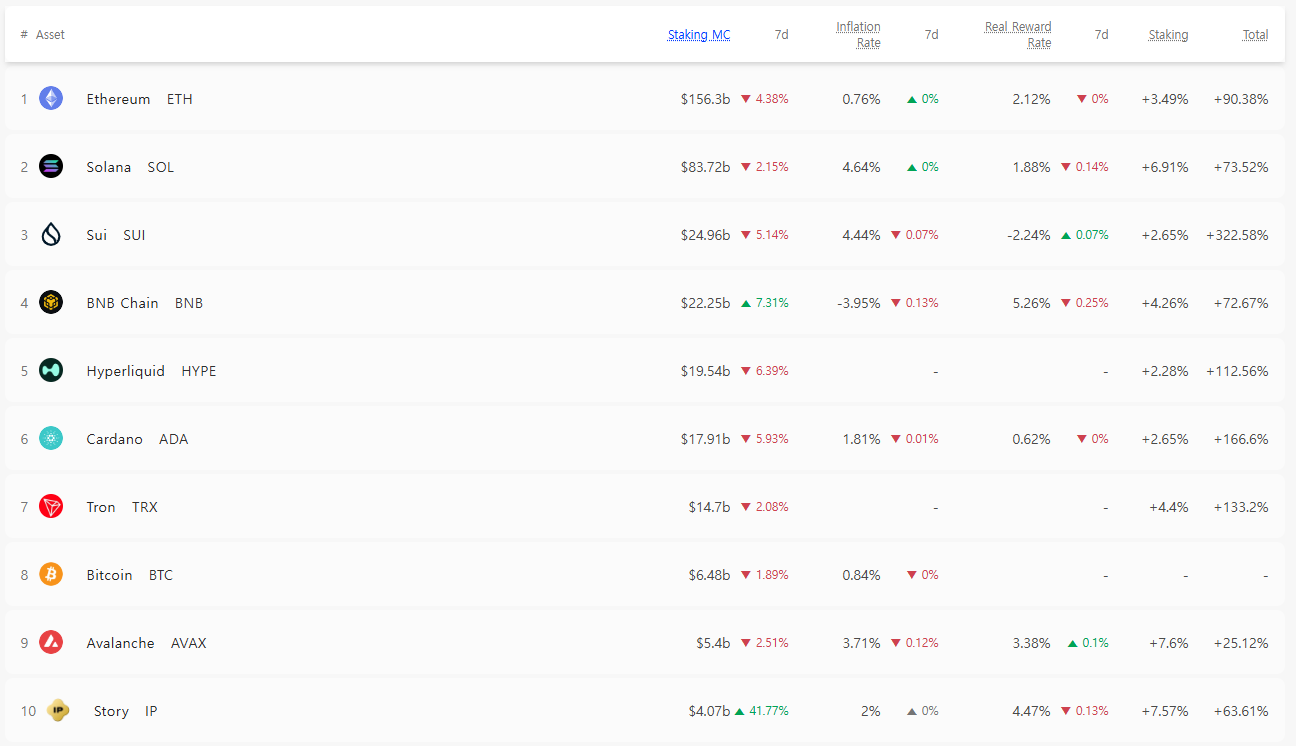This screenshot has width=1296, height=746.
Task: Click the Story IP logo icon
Action: point(58,711)
